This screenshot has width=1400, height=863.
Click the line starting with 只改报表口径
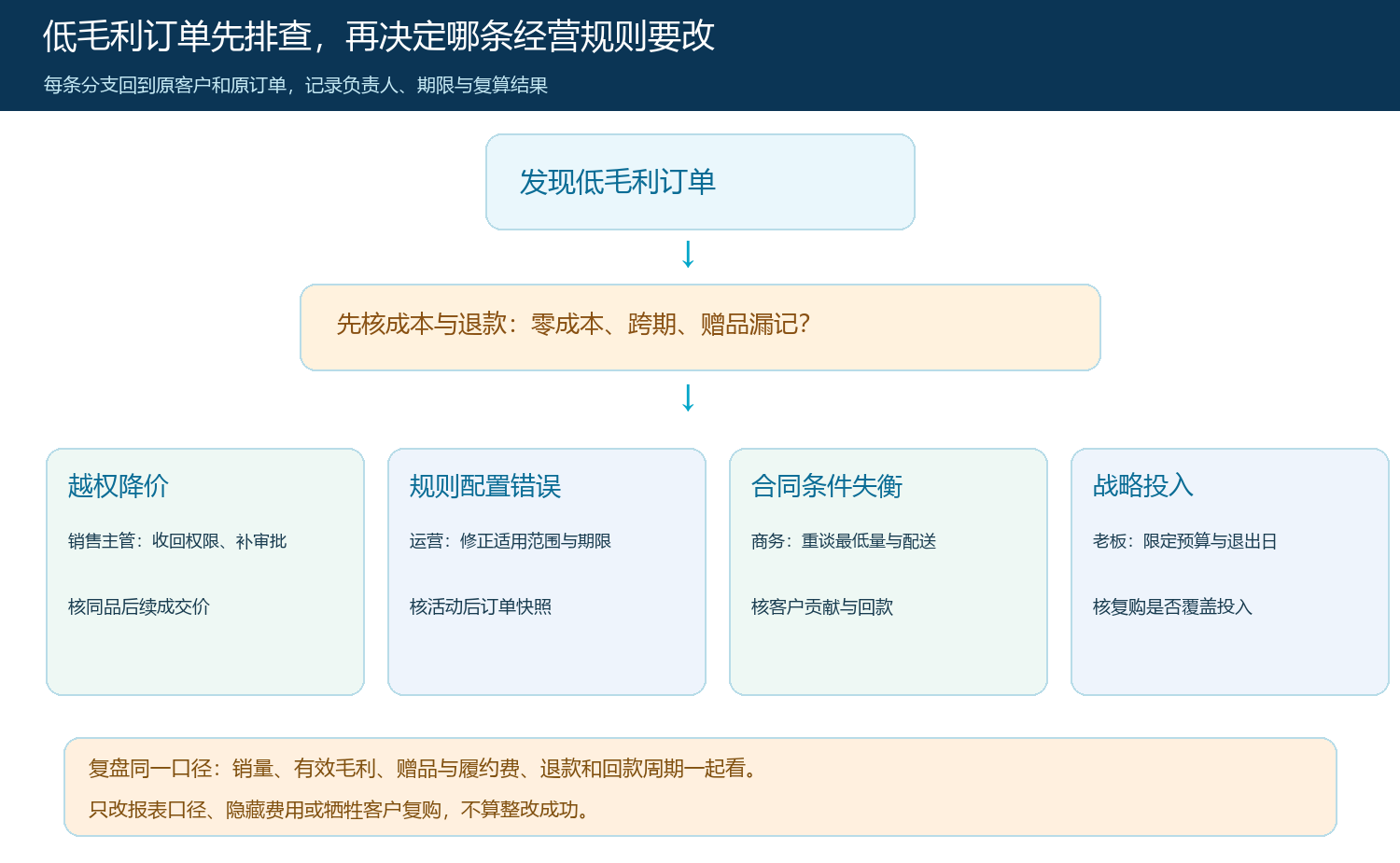click(342, 810)
